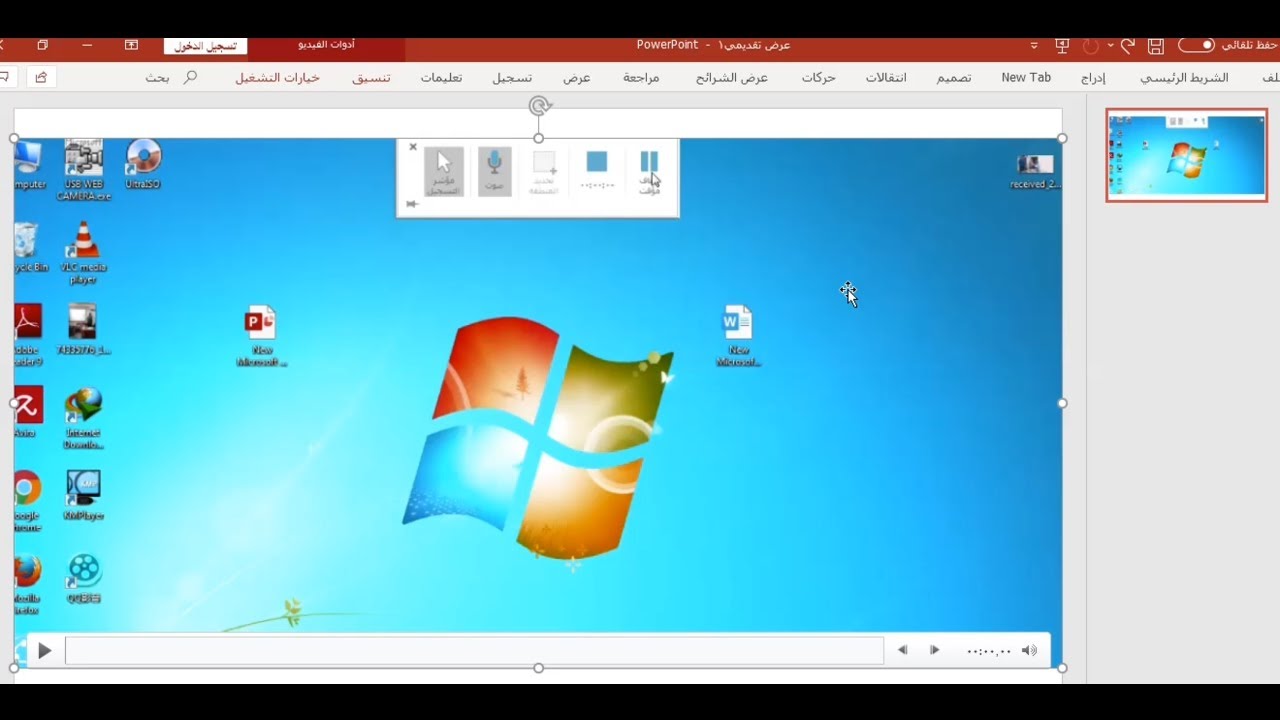This screenshot has height=720, width=1280.
Task: Step the video forward with right arrow
Action: click(935, 650)
